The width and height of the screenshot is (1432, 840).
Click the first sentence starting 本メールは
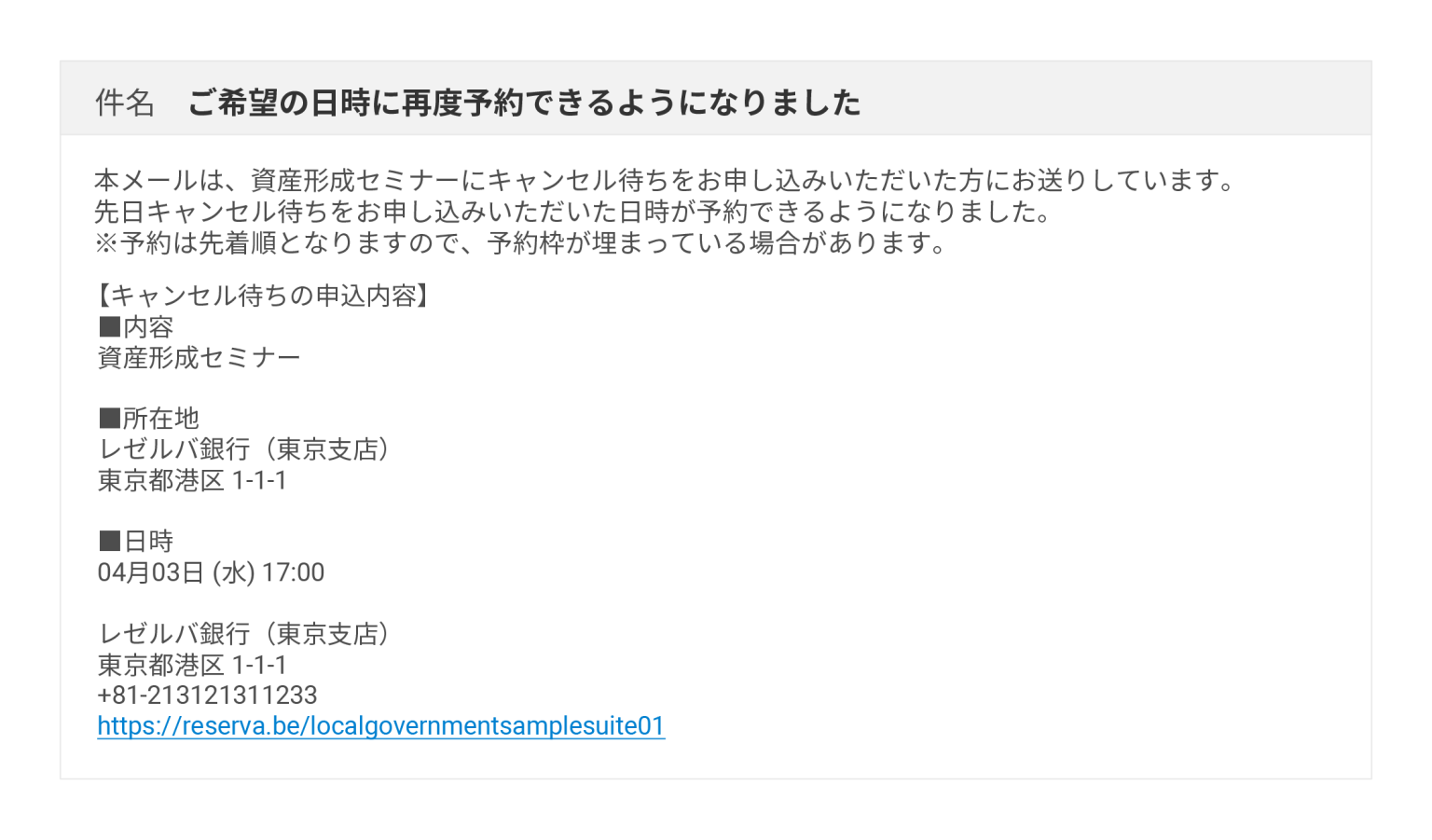pyautogui.click(x=666, y=181)
